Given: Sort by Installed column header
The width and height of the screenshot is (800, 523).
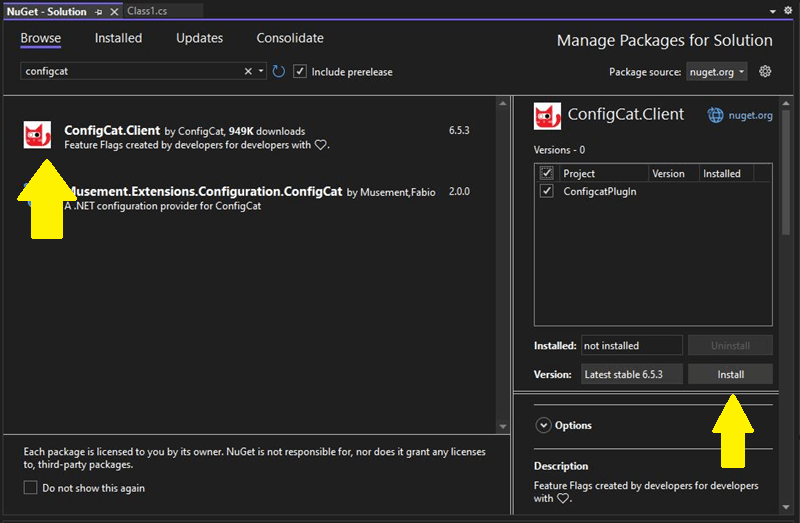Looking at the screenshot, I should [x=727, y=173].
